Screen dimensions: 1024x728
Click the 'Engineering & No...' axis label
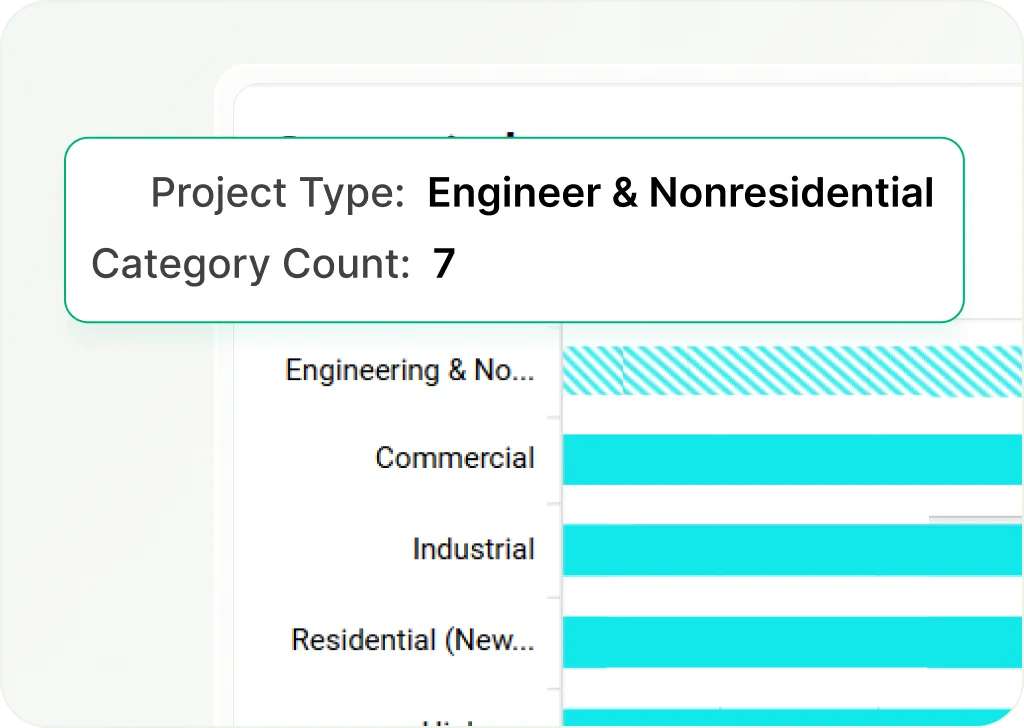(x=409, y=371)
